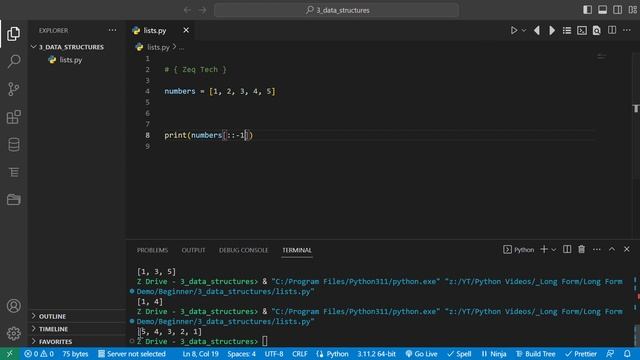Viewport: 640px width, 360px height.
Task: Open notifications bell in status bar
Action: 627,354
